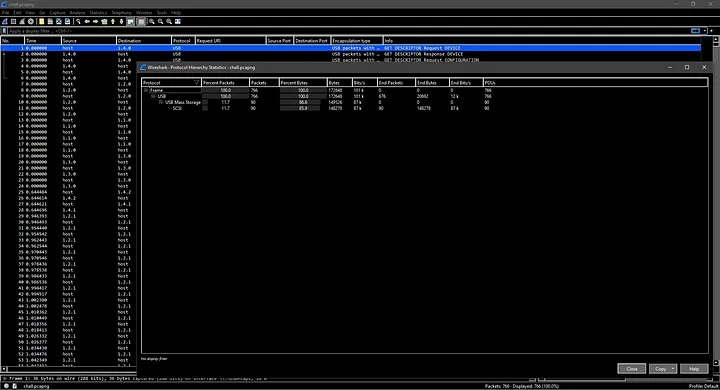Viewport: 720px width, 390px height.
Task: Click the stop capture toolbar icon
Action: point(13,22)
